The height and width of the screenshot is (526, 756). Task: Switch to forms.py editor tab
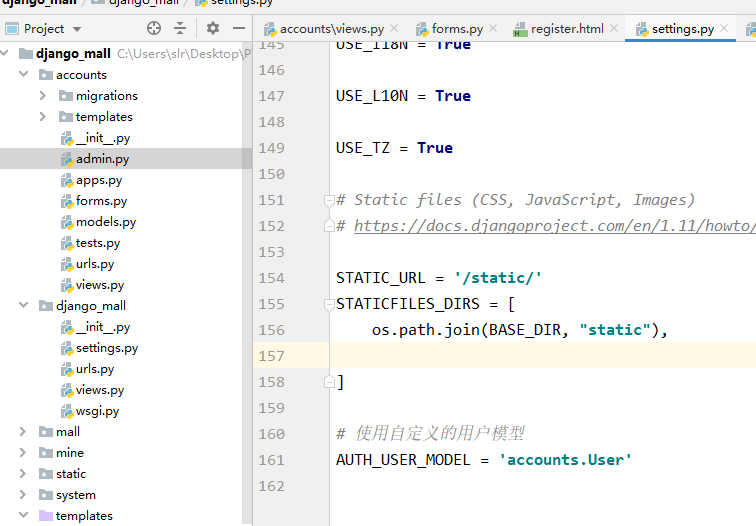(457, 29)
